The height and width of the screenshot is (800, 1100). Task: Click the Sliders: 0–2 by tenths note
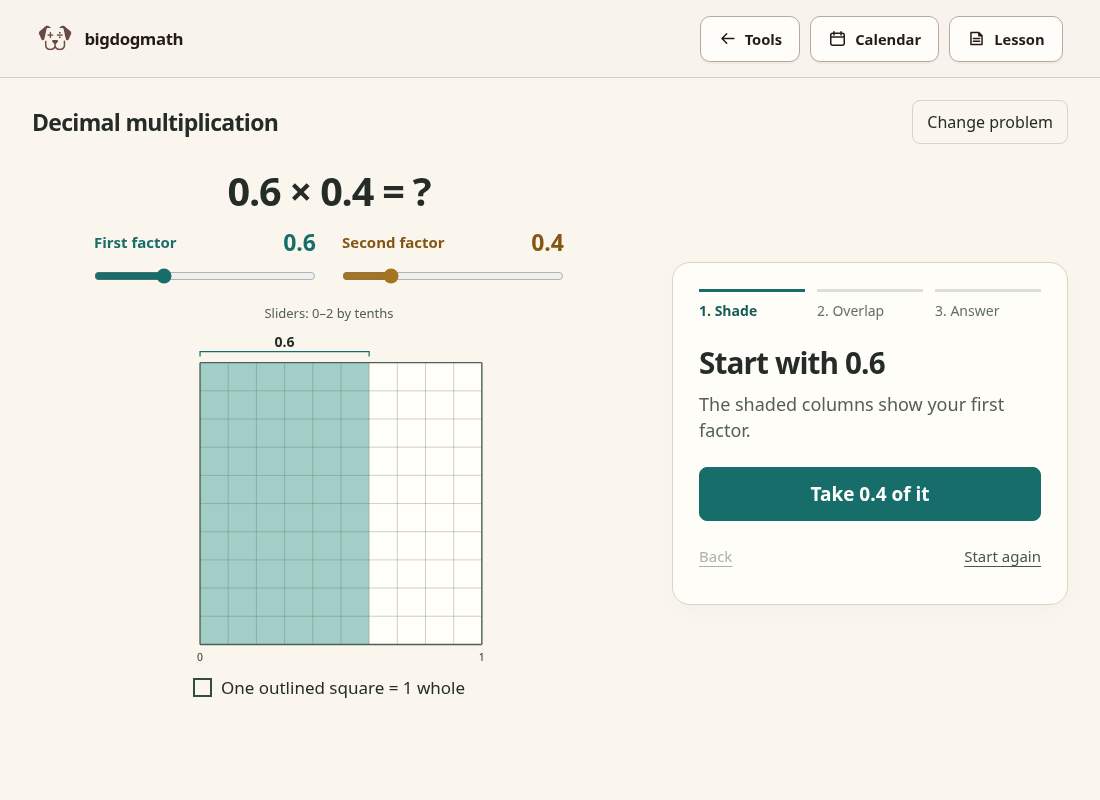[x=328, y=314]
